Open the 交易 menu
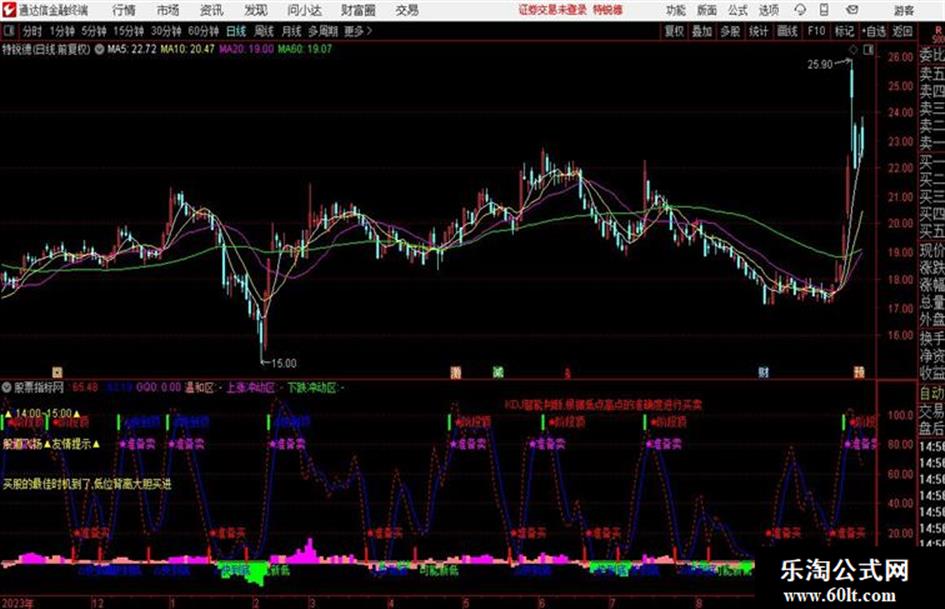The image size is (945, 609). pos(407,10)
